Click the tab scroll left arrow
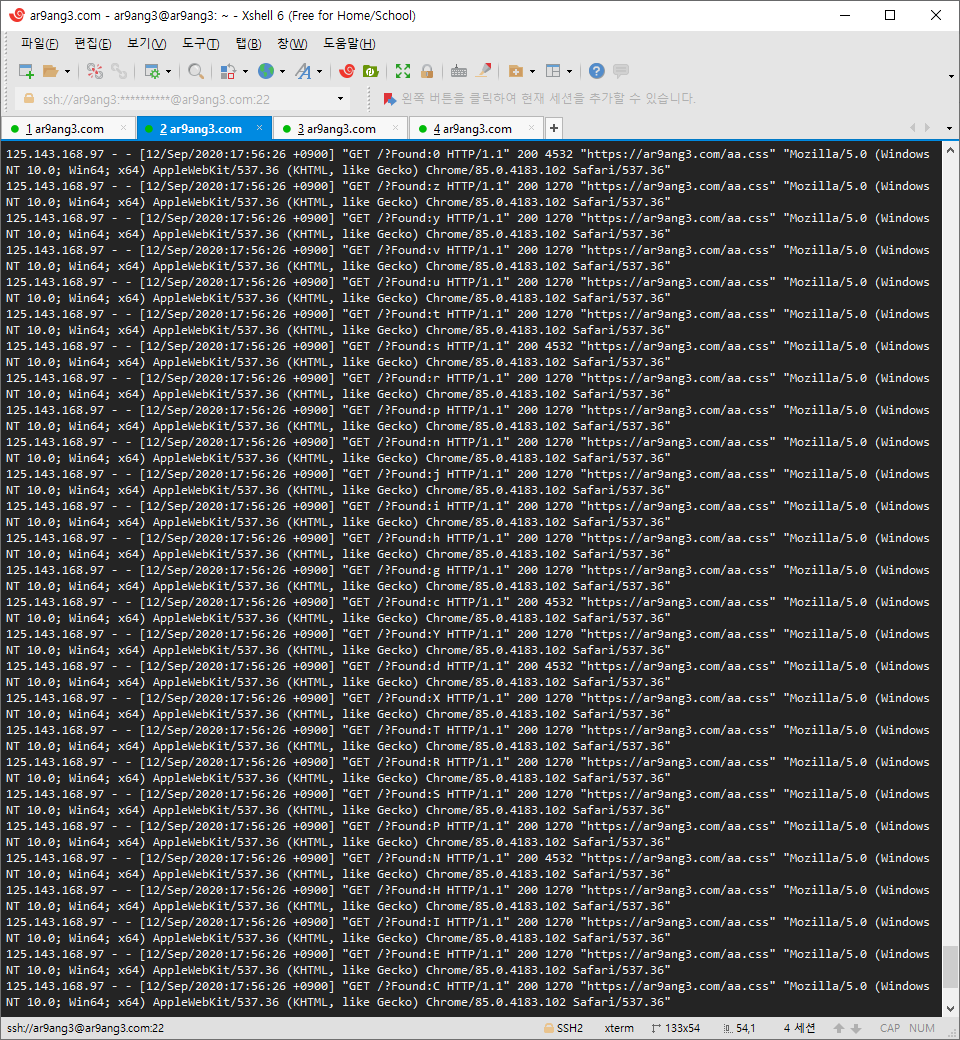 912,128
